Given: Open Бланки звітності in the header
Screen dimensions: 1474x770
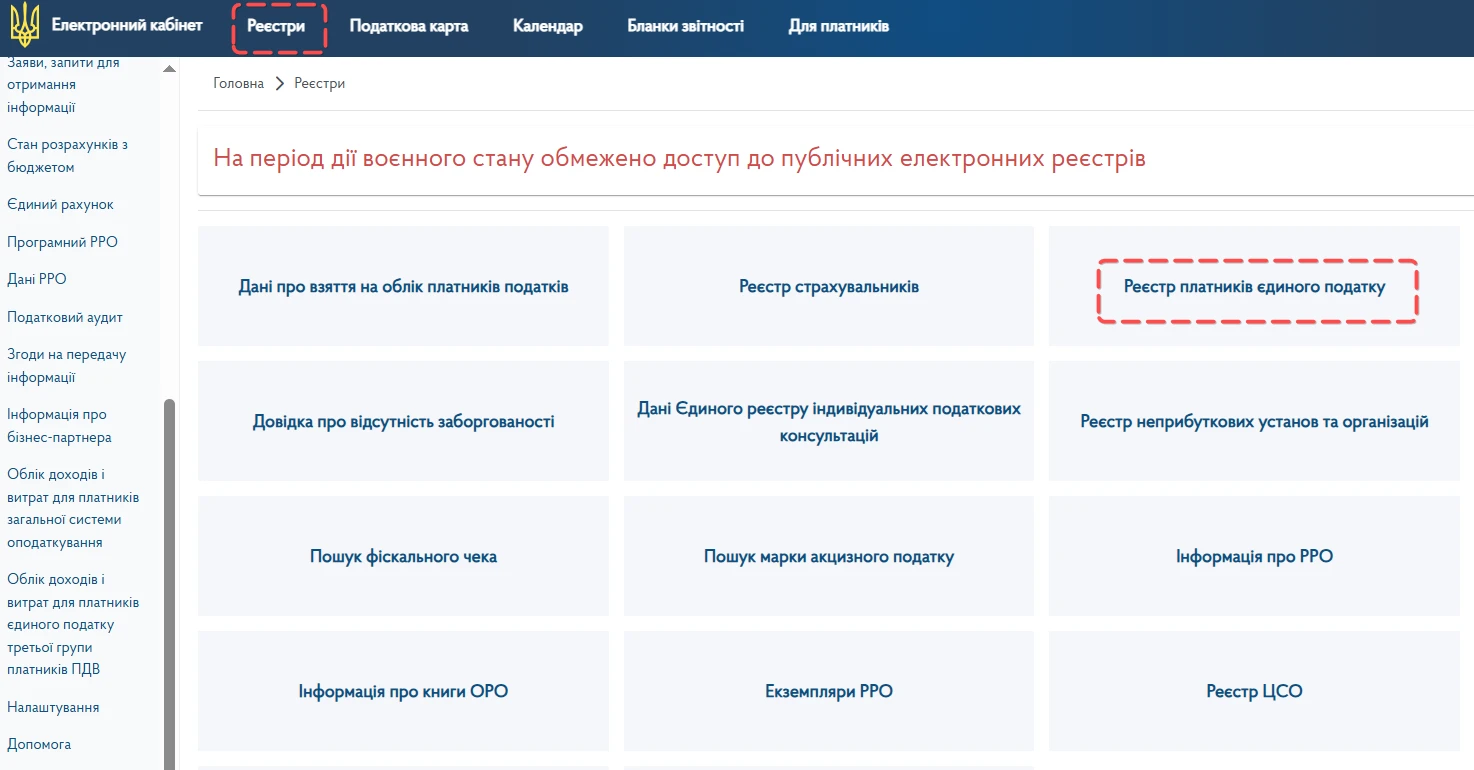Looking at the screenshot, I should pyautogui.click(x=685, y=26).
